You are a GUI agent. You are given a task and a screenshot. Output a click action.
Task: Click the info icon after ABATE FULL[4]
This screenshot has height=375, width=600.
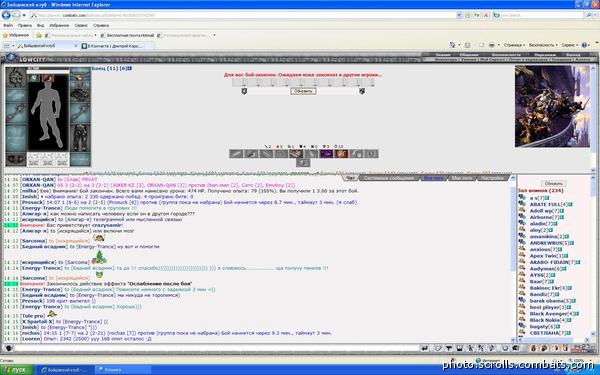570,204
